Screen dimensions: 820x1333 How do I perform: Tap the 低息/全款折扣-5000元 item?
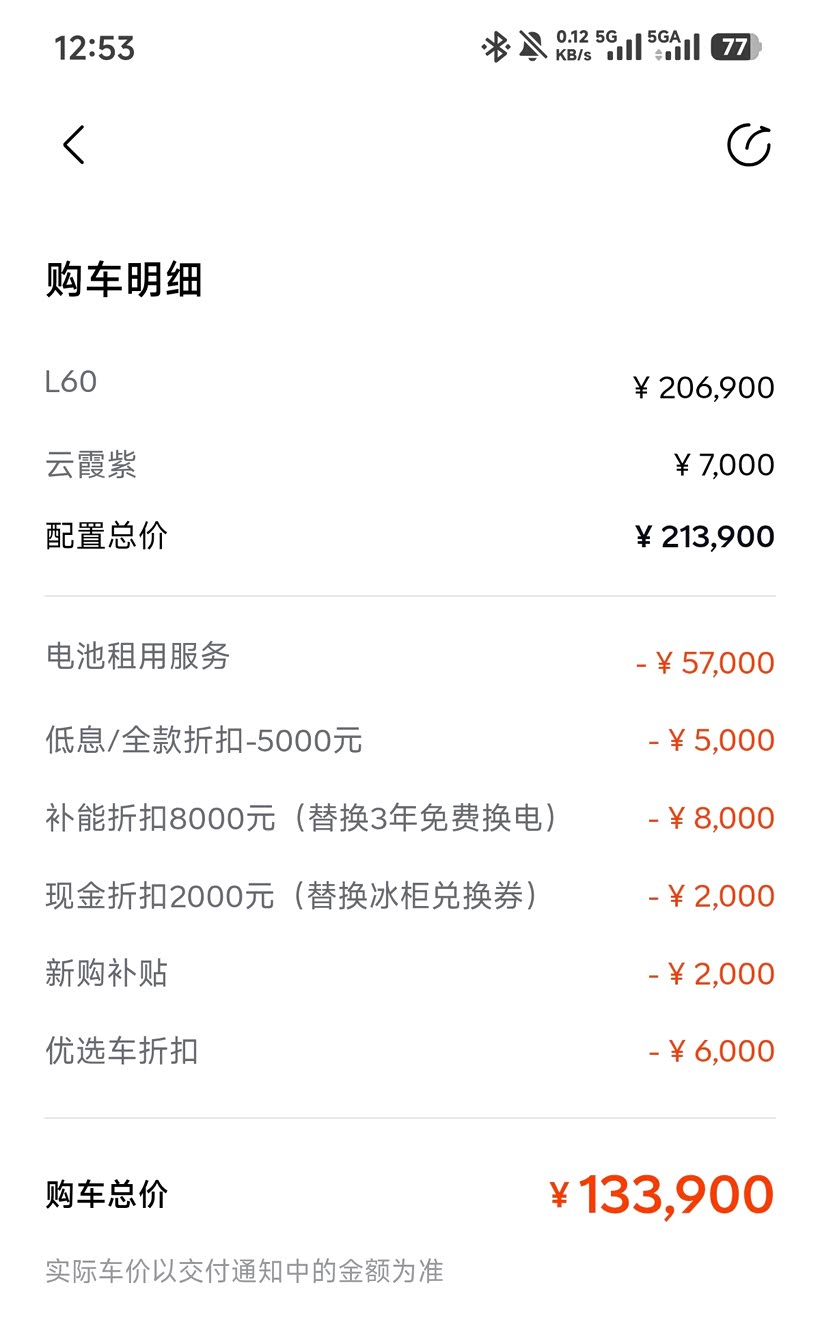point(204,740)
